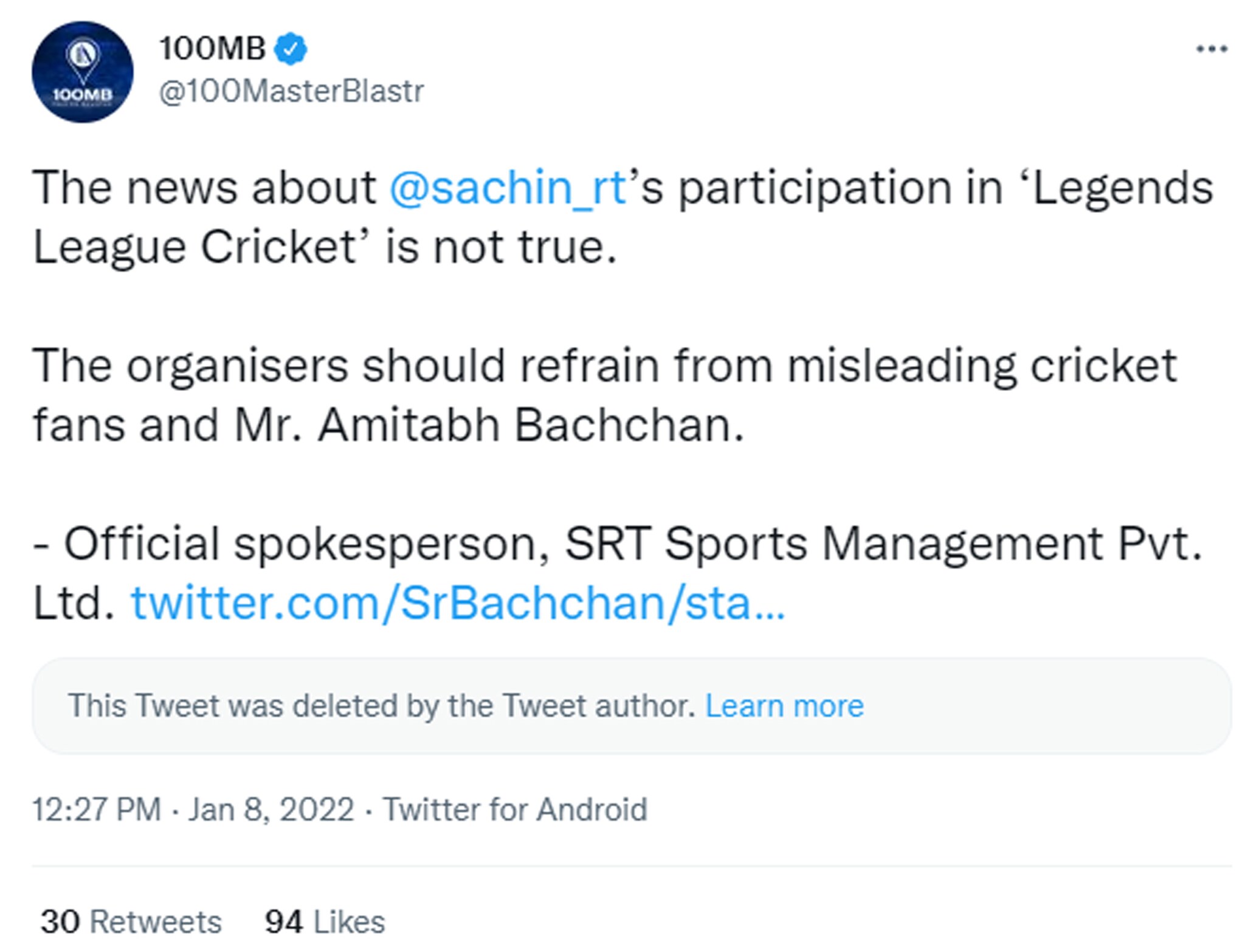Open the three-dot more options menu

(x=1211, y=49)
